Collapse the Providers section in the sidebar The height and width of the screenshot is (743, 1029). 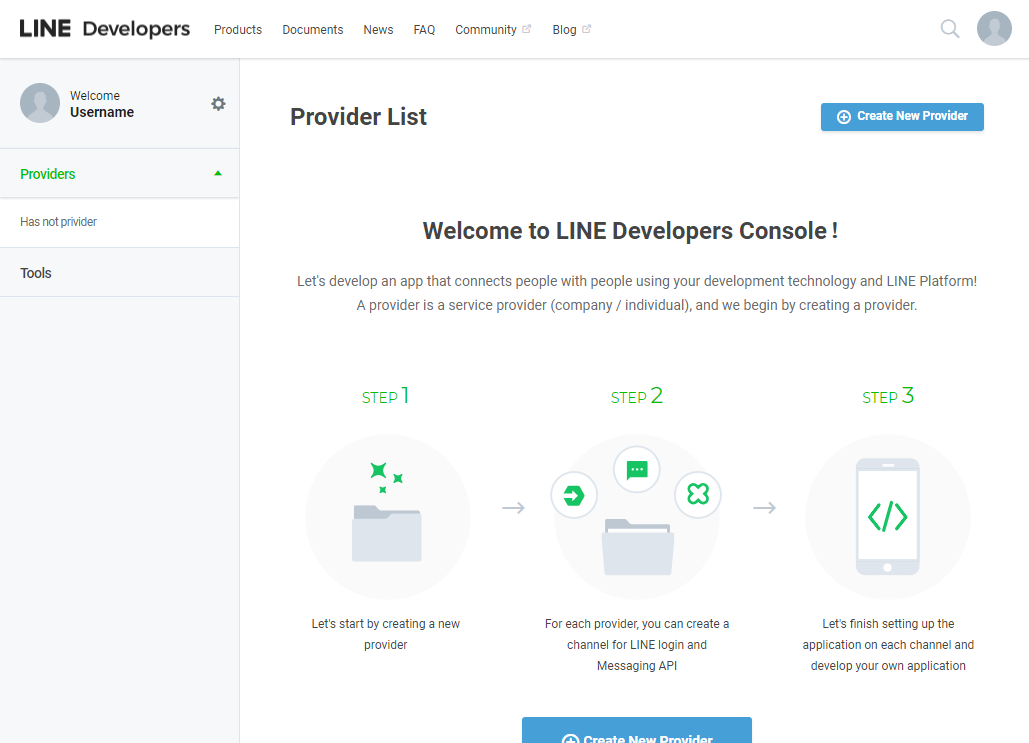click(217, 172)
